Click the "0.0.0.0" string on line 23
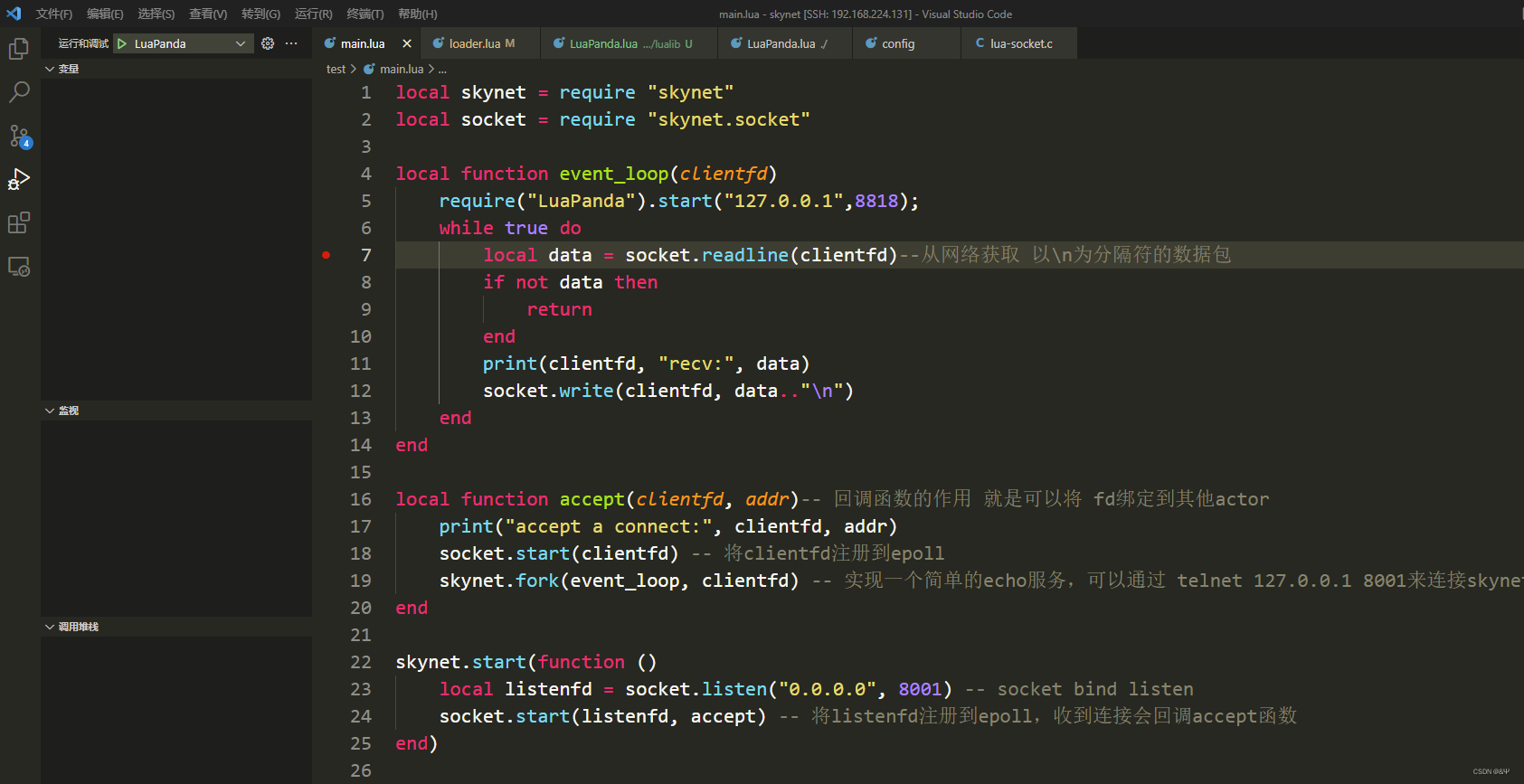This screenshot has width=1524, height=784. (x=827, y=689)
